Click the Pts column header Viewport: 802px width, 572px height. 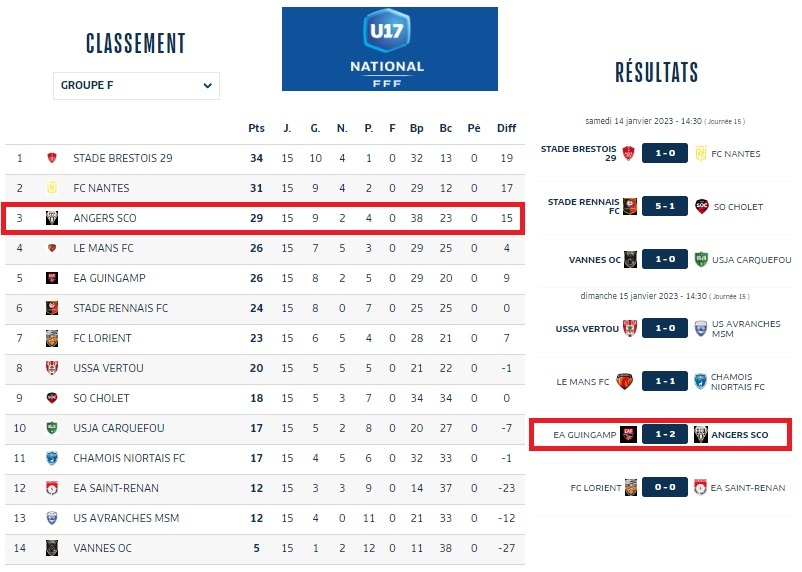point(256,128)
